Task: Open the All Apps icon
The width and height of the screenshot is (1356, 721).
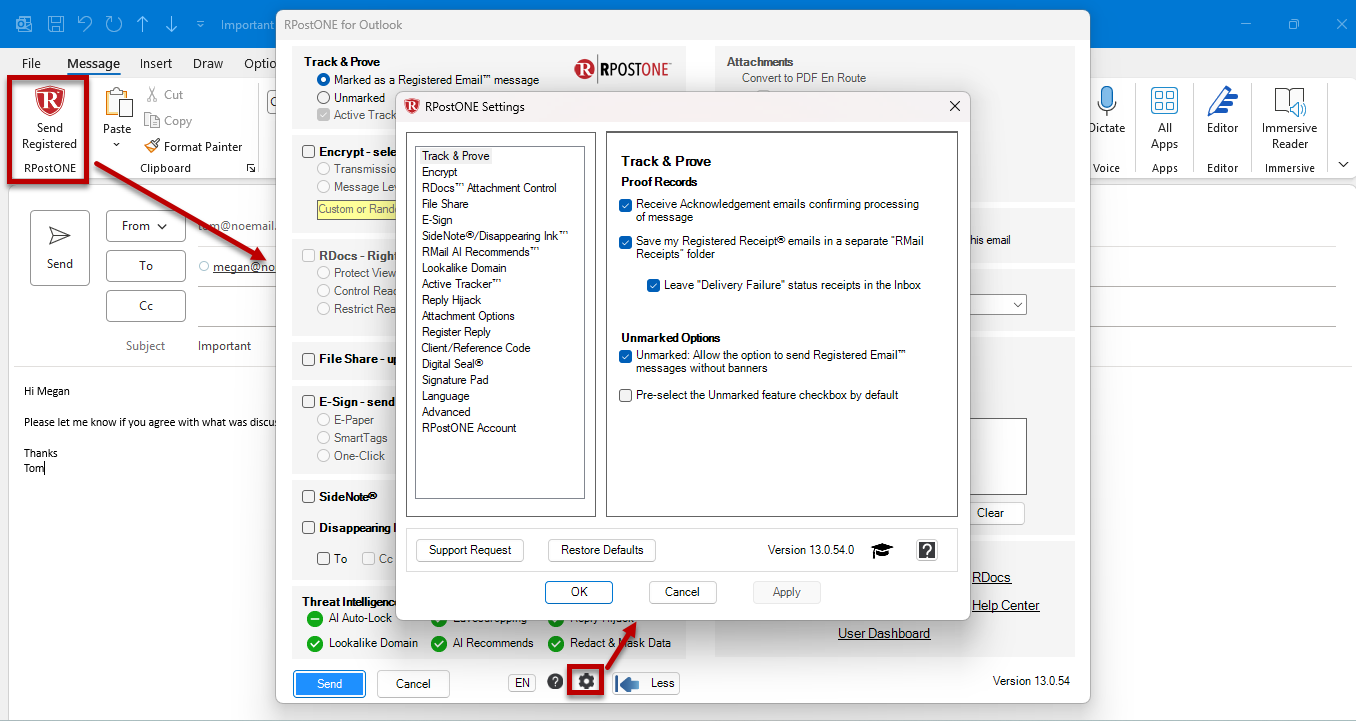Action: click(x=1164, y=101)
